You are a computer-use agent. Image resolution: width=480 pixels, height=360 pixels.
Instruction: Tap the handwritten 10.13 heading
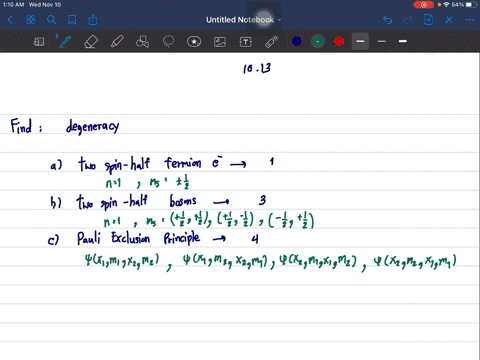pos(257,68)
